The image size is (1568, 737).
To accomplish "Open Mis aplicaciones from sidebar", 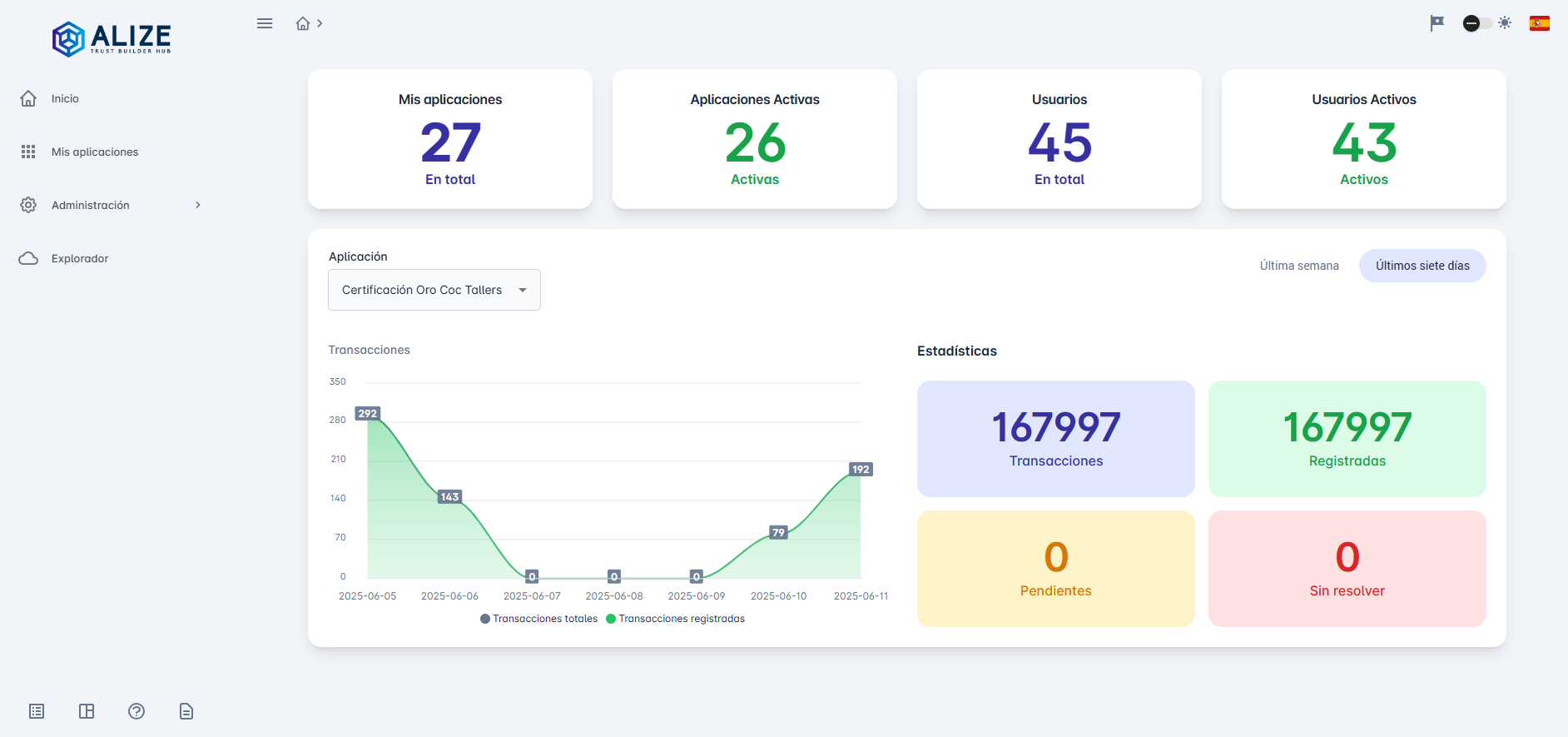I will [x=94, y=152].
